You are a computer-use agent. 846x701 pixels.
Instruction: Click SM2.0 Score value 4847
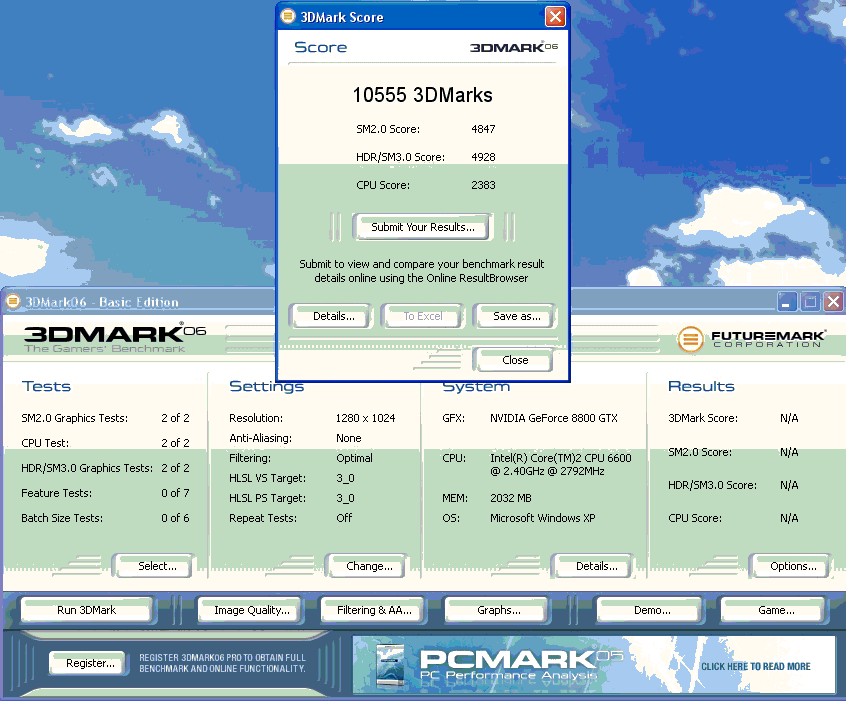coord(483,130)
